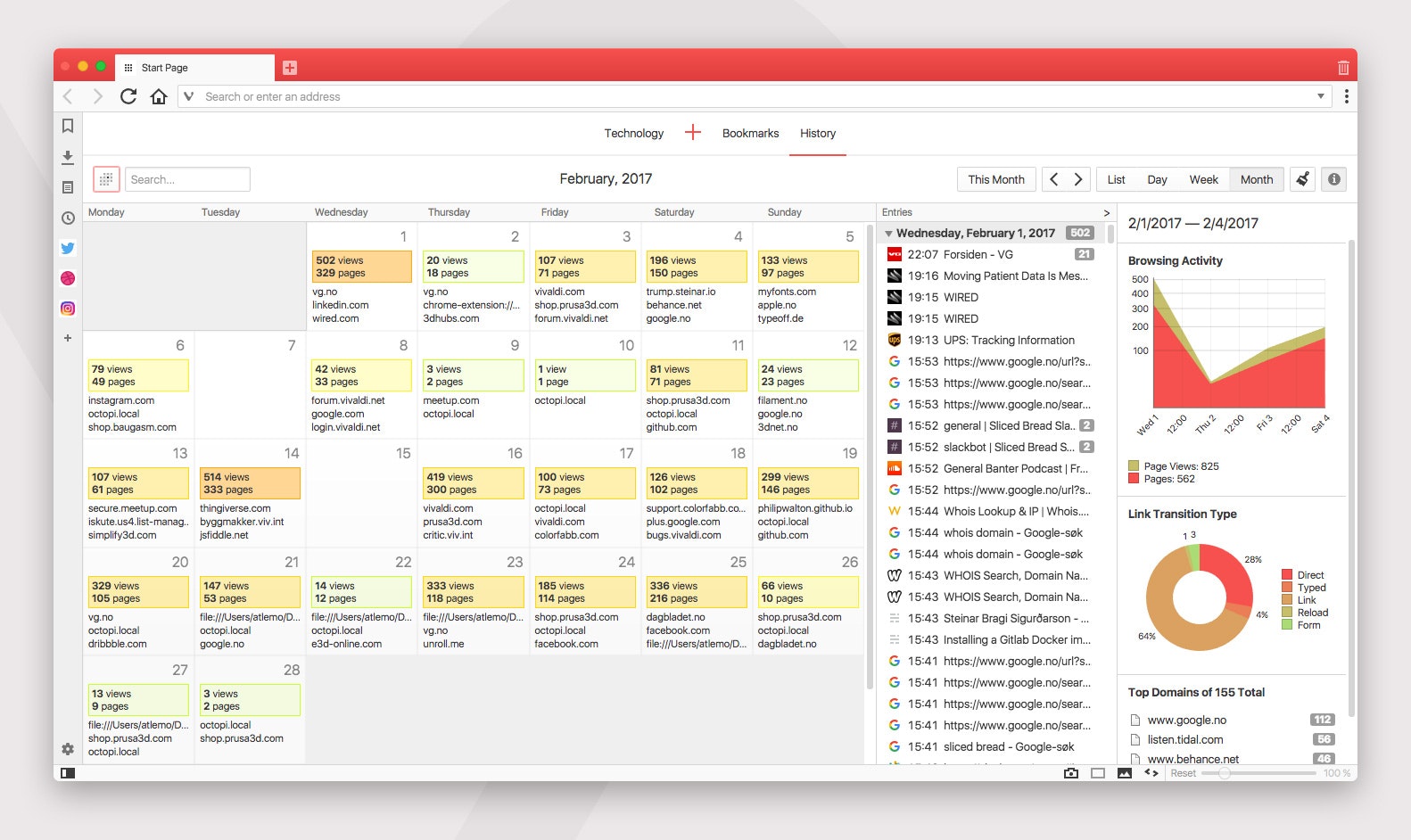Open February 1 cell with 502 views
Viewport: 1411px width, 840px height.
coord(361,267)
